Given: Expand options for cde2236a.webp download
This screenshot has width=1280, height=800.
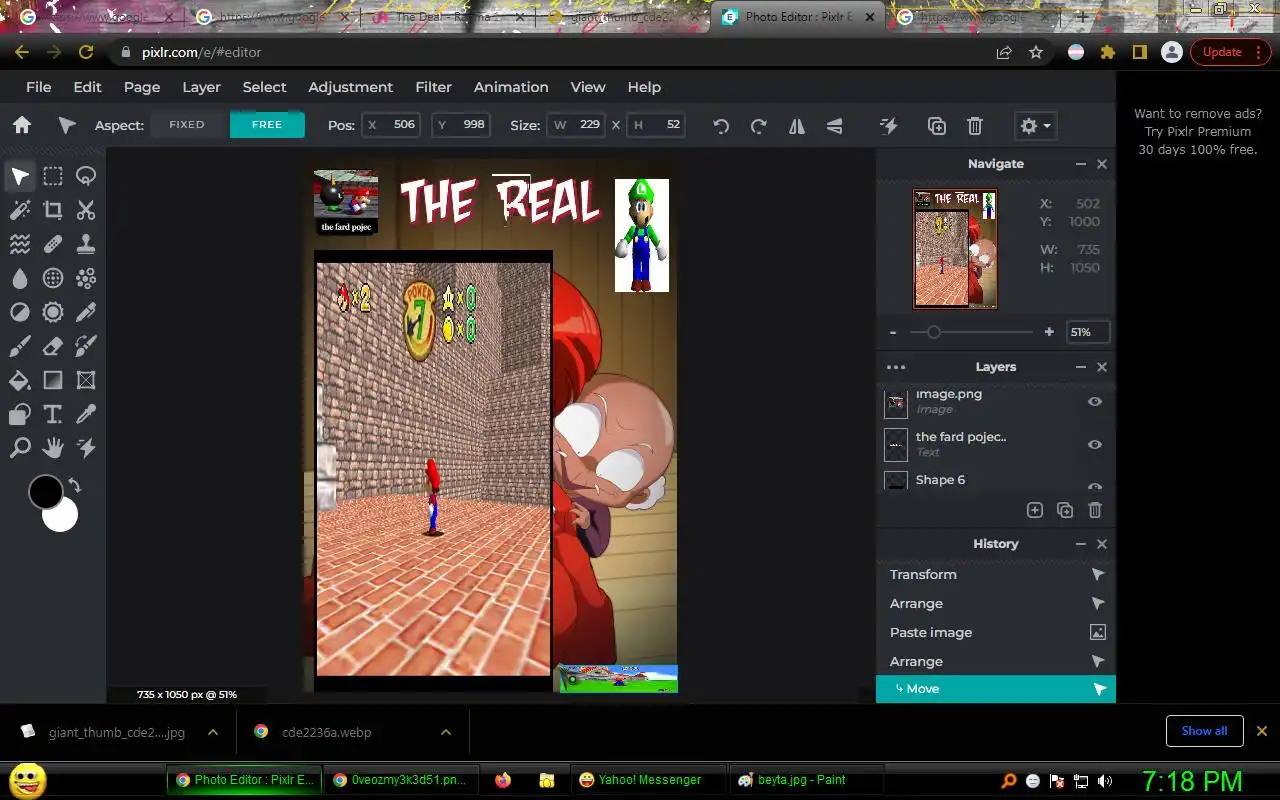Looking at the screenshot, I should tap(445, 732).
